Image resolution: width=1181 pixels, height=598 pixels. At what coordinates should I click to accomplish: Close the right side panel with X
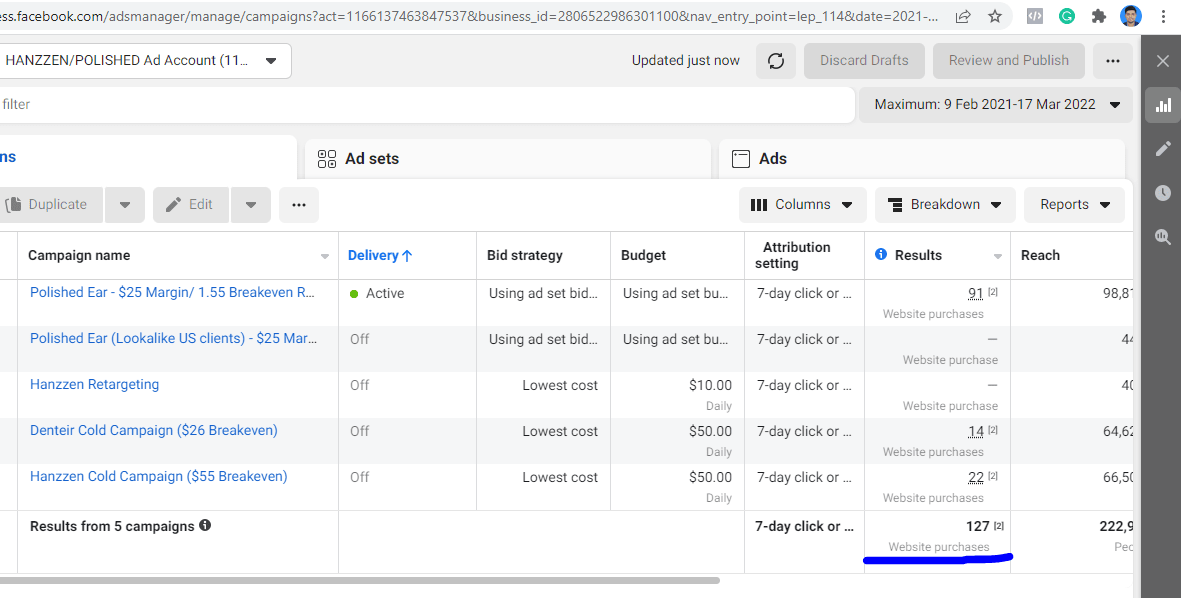[x=1162, y=61]
